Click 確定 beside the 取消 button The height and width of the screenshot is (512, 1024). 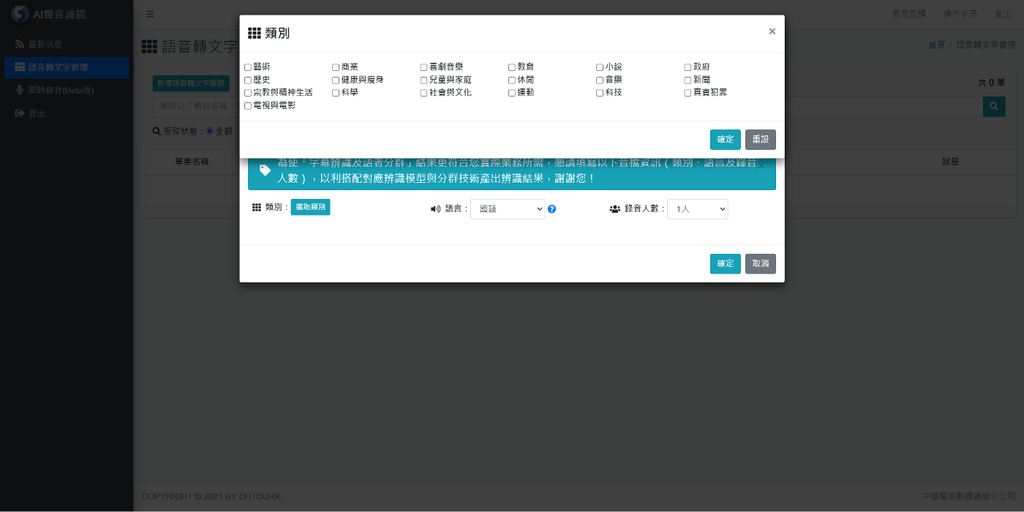[x=725, y=264]
